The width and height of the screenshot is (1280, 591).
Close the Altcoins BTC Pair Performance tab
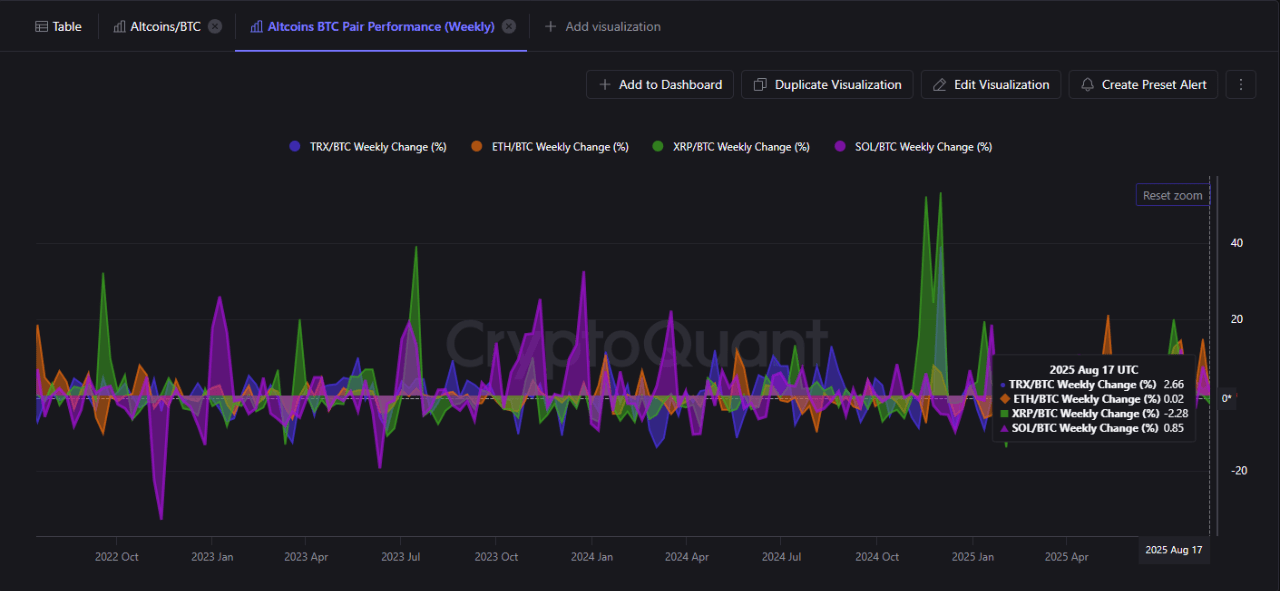[509, 27]
